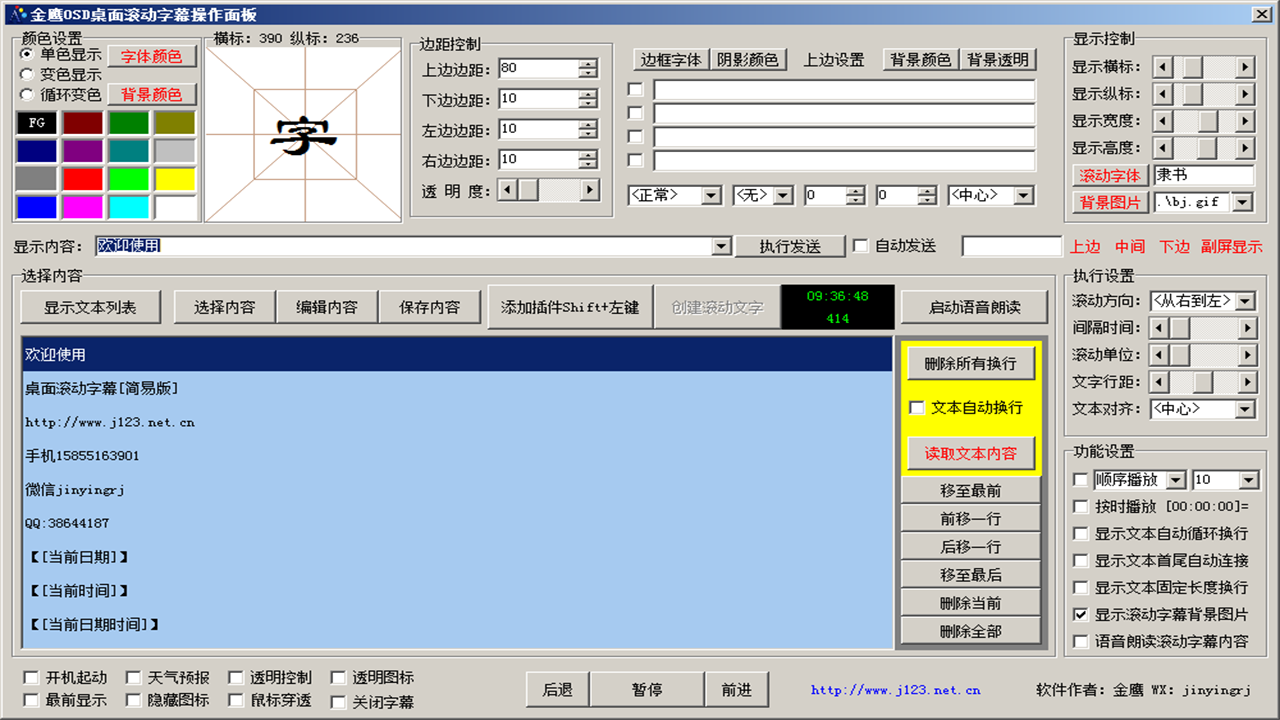Click 移至最前 to move line to top
The height and width of the screenshot is (720, 1280).
[972, 489]
